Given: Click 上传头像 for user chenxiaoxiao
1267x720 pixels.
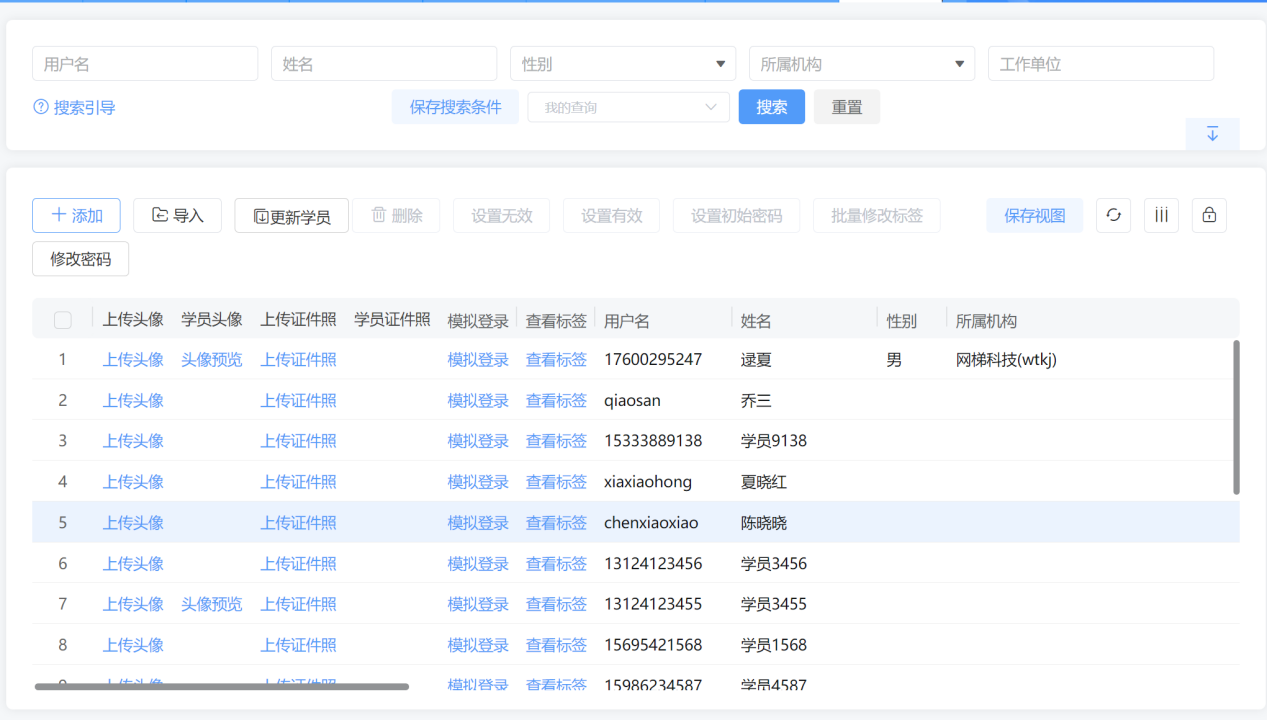Looking at the screenshot, I should [x=133, y=523].
